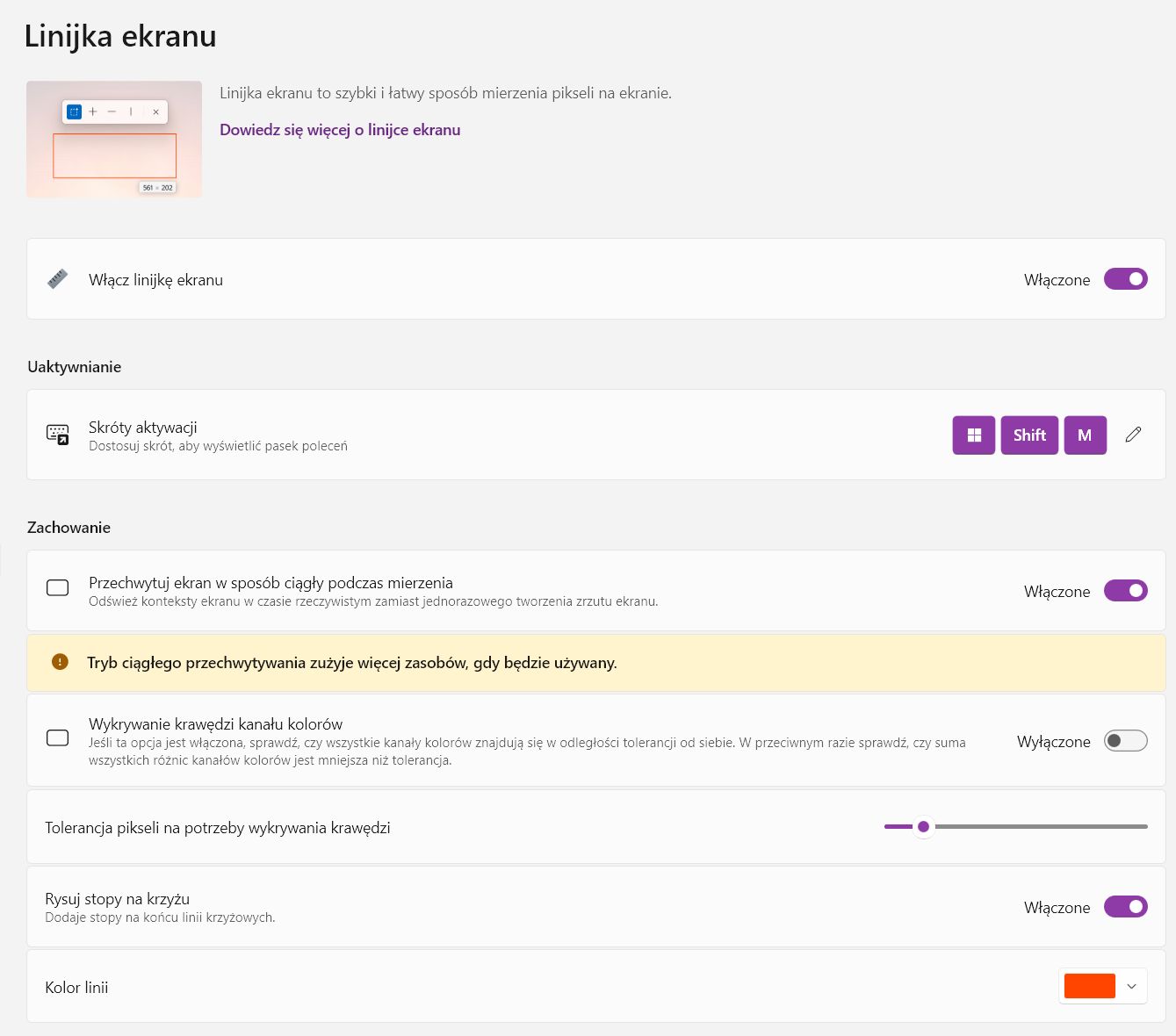Click the M key shortcut badge
Image resolution: width=1176 pixels, height=1036 pixels.
(1085, 435)
